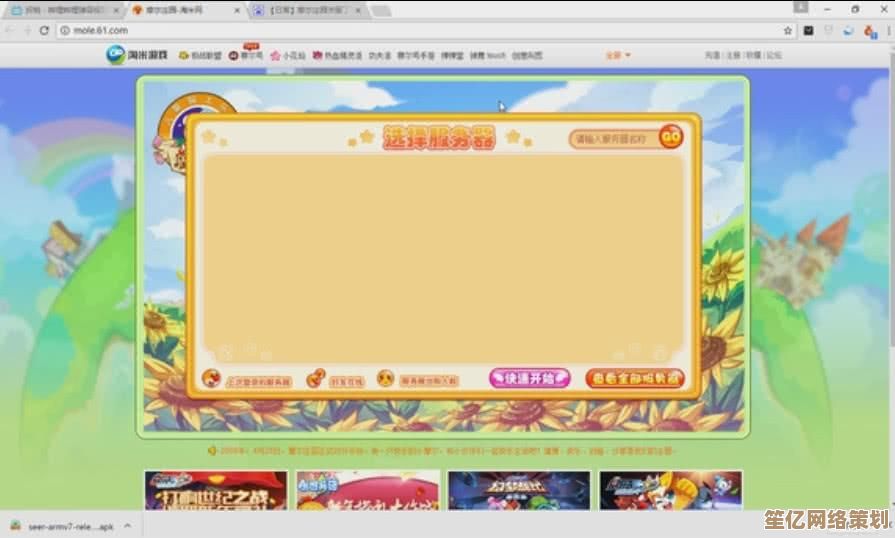Click the nav item with red NEW badge
The image size is (895, 538).
click(x=246, y=55)
